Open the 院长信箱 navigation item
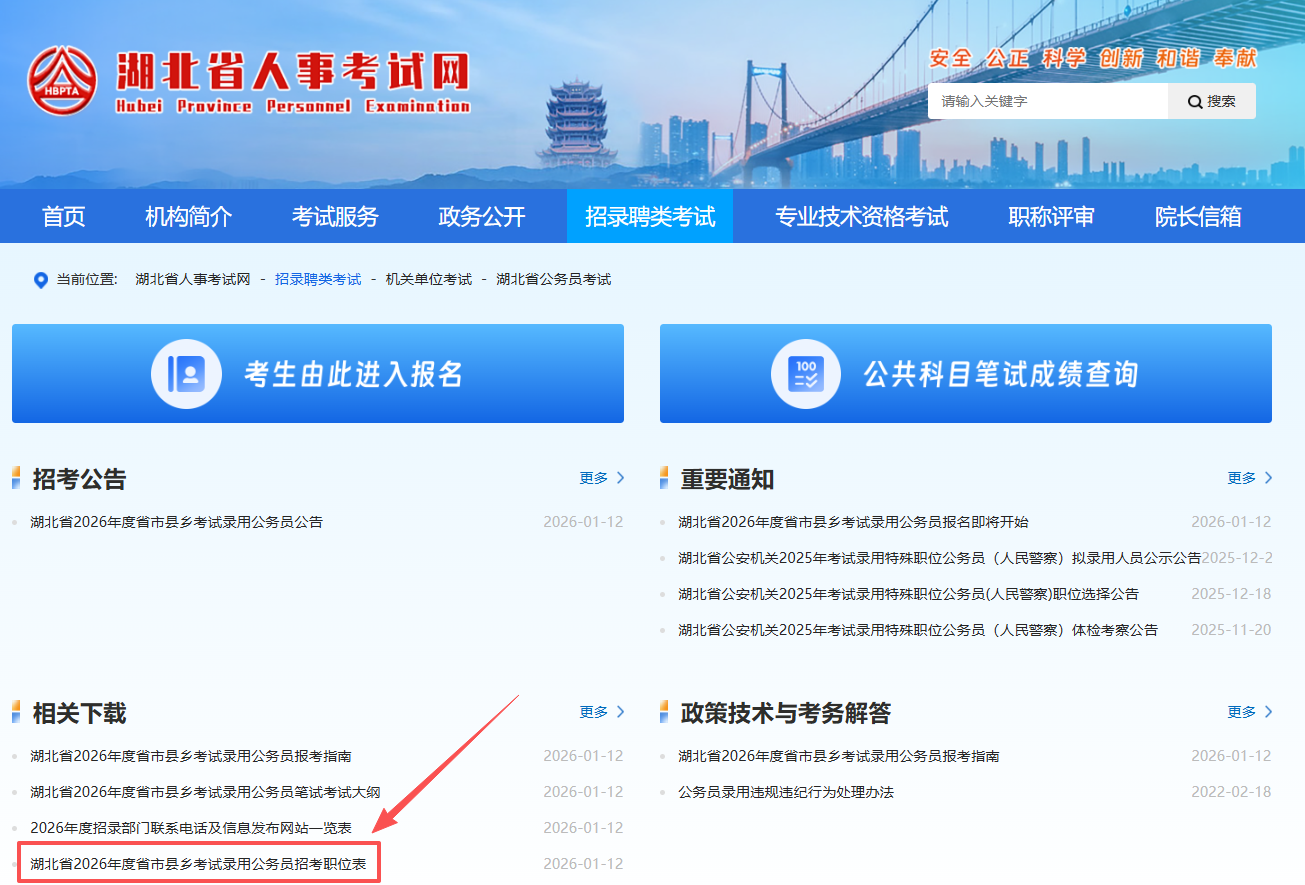Image resolution: width=1305 pixels, height=885 pixels. (1197, 216)
